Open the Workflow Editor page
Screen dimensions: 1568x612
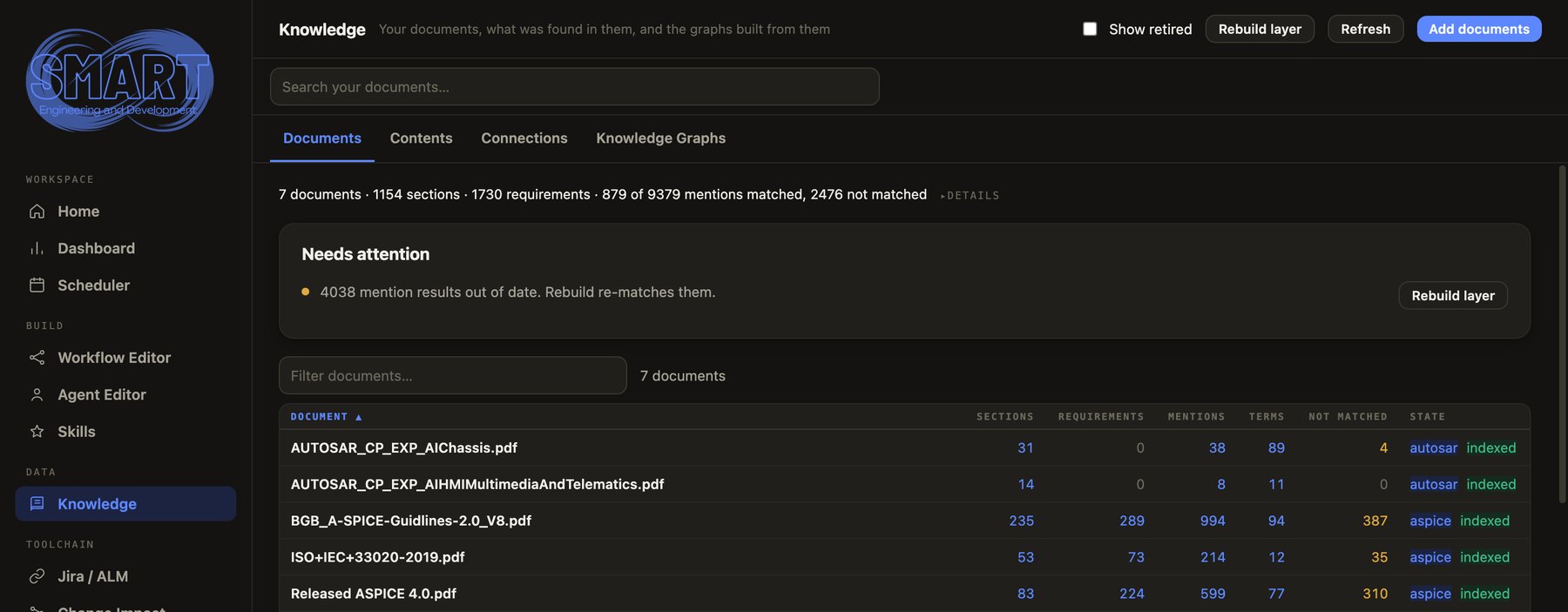[x=125, y=358]
